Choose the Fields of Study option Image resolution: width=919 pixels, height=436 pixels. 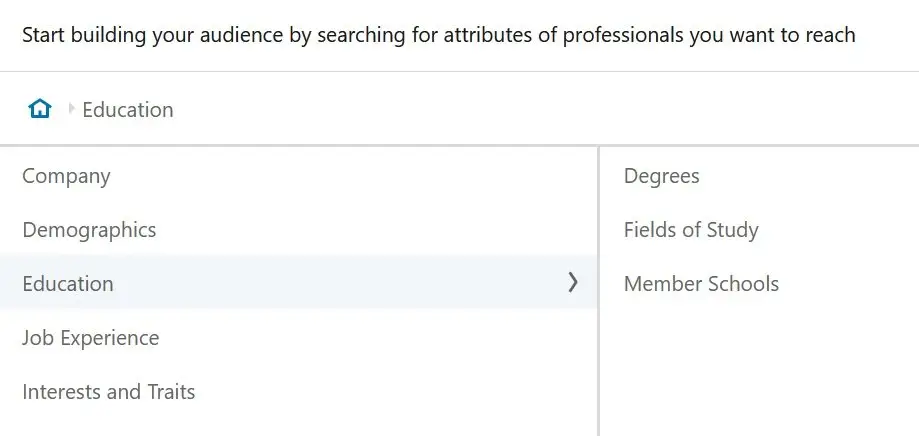click(691, 230)
